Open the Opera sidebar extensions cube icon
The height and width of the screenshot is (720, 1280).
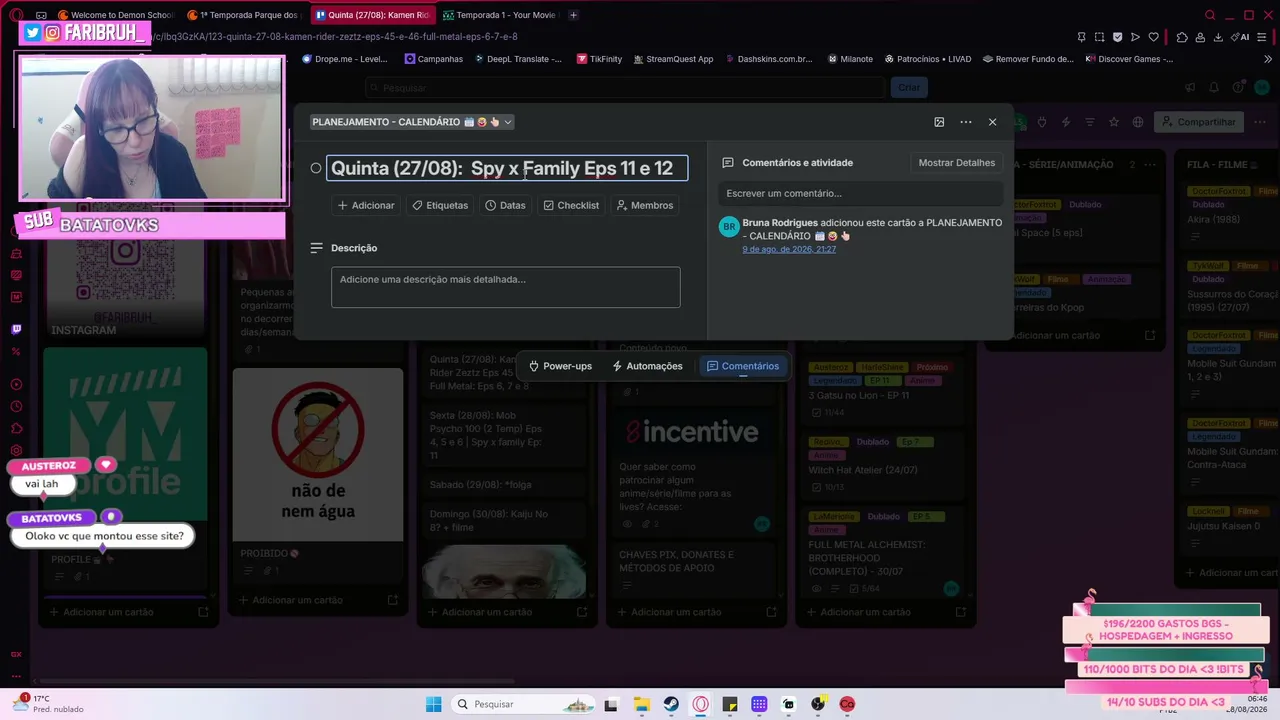(x=16, y=429)
